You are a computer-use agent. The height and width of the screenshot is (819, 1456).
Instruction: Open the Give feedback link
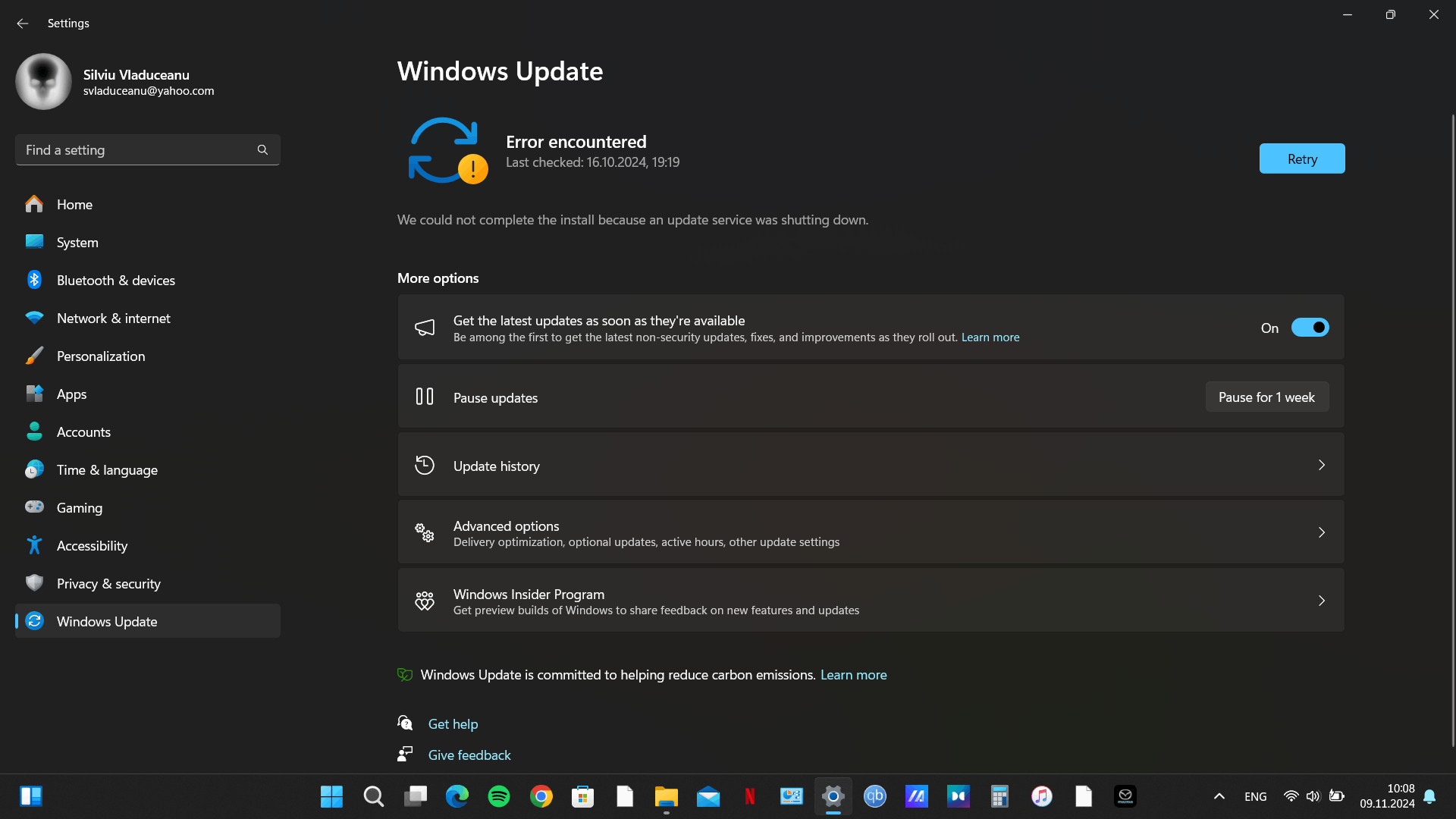[x=469, y=755]
